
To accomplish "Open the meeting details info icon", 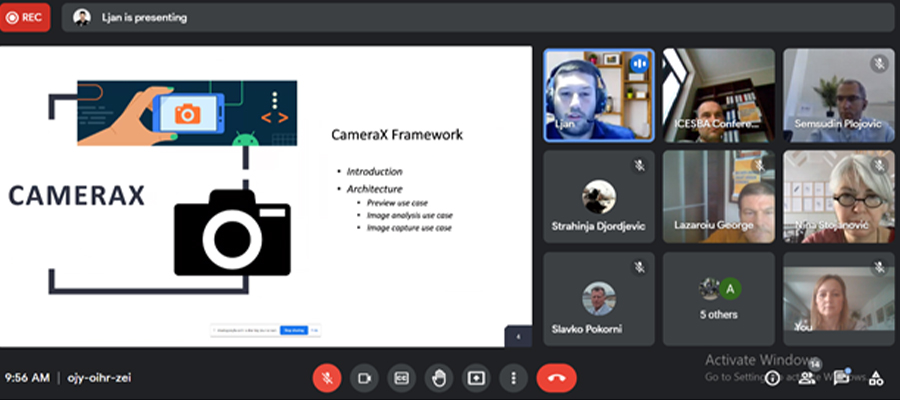I will coord(772,378).
